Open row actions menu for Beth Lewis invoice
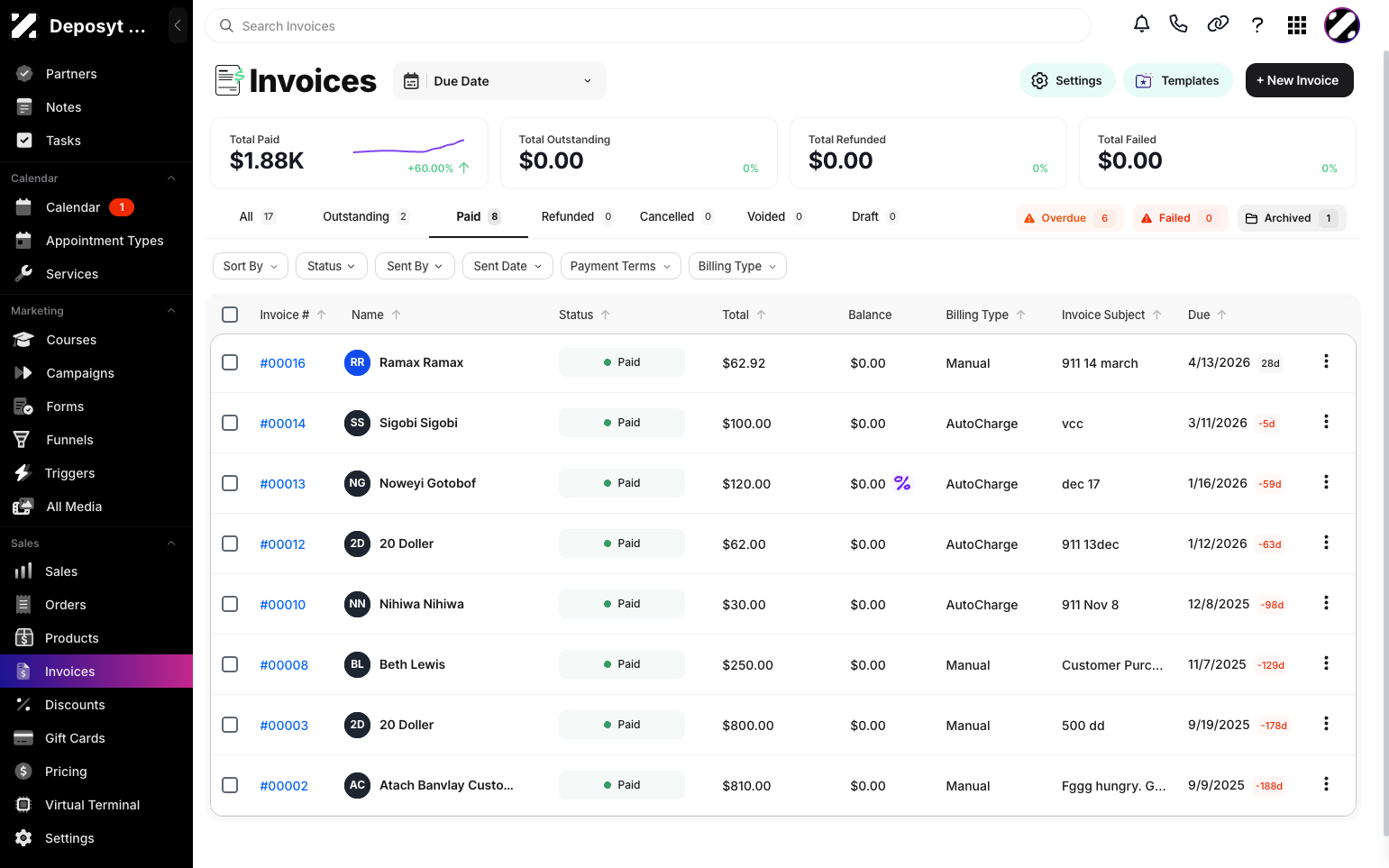1389x868 pixels. [x=1326, y=663]
